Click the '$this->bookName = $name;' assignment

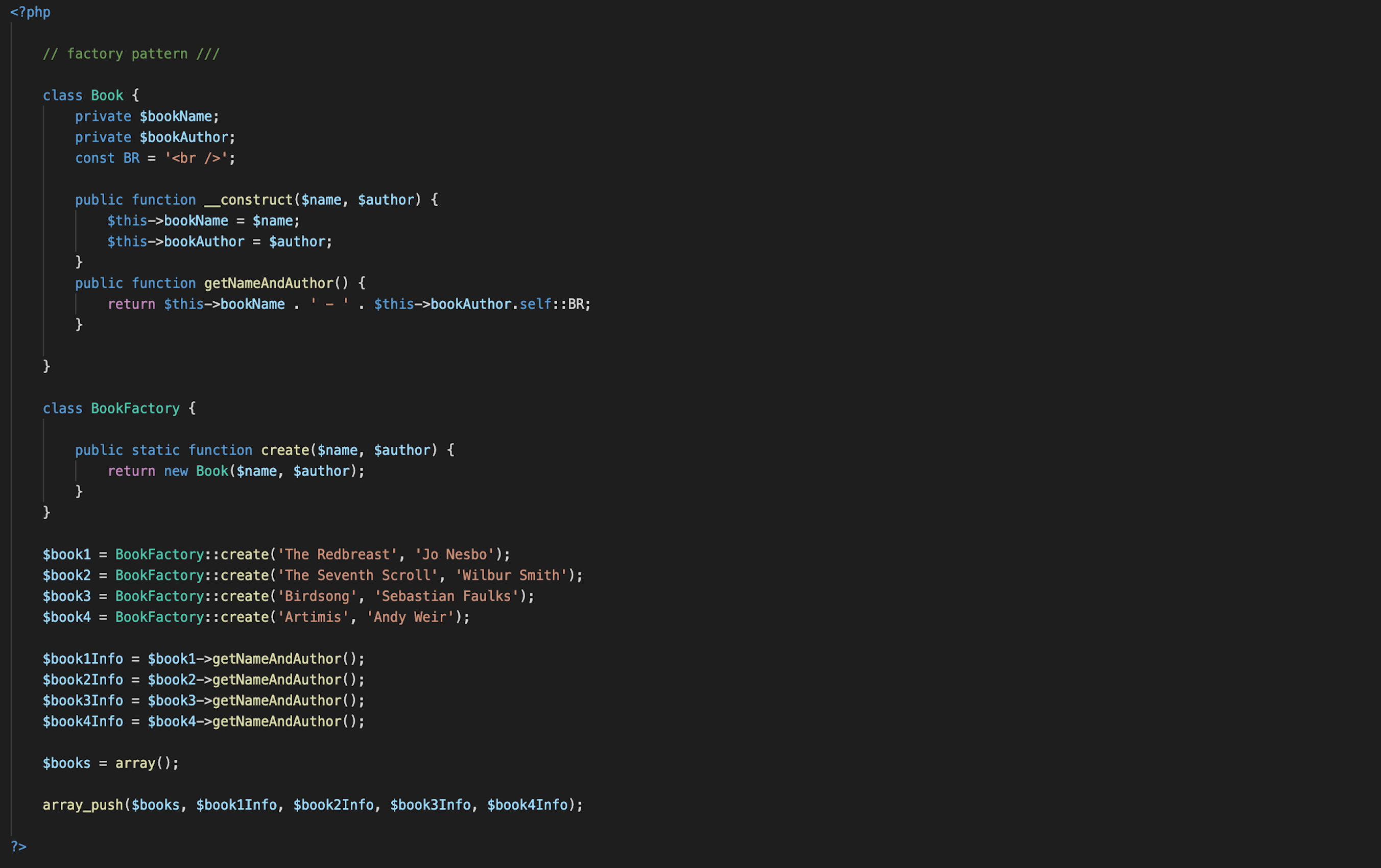204,221
